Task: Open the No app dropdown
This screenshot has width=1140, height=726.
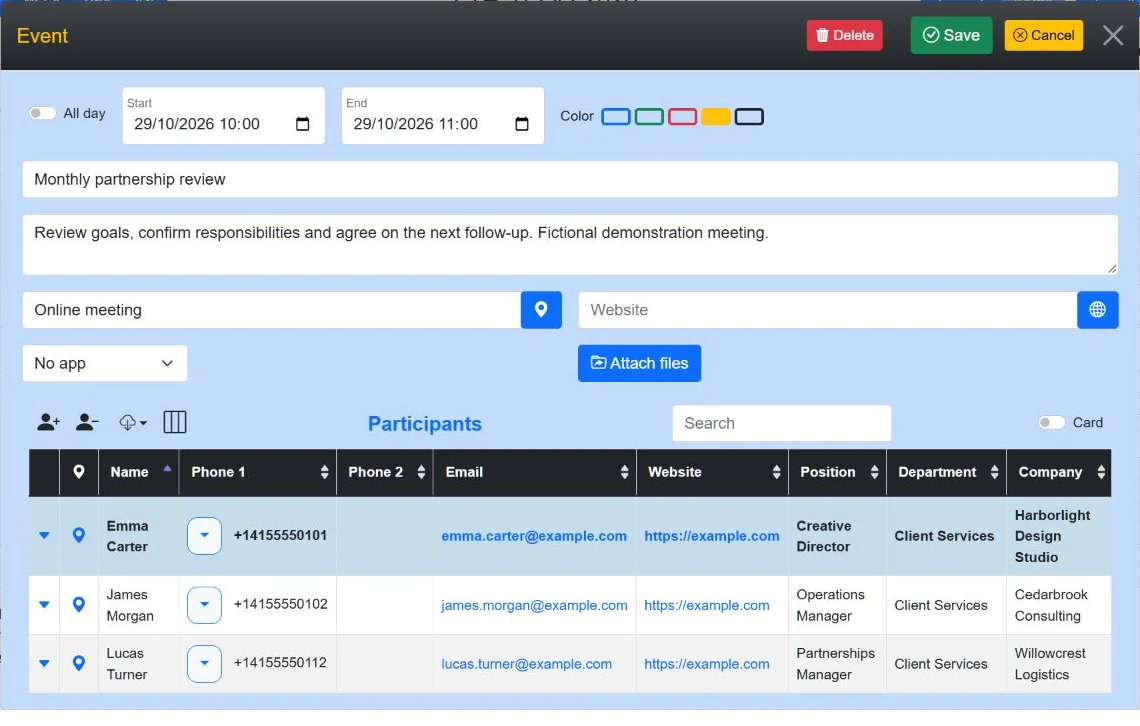Action: pyautogui.click(x=105, y=363)
